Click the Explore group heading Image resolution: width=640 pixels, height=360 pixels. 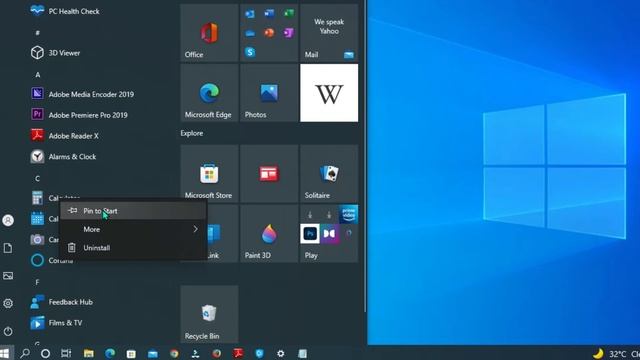point(192,133)
